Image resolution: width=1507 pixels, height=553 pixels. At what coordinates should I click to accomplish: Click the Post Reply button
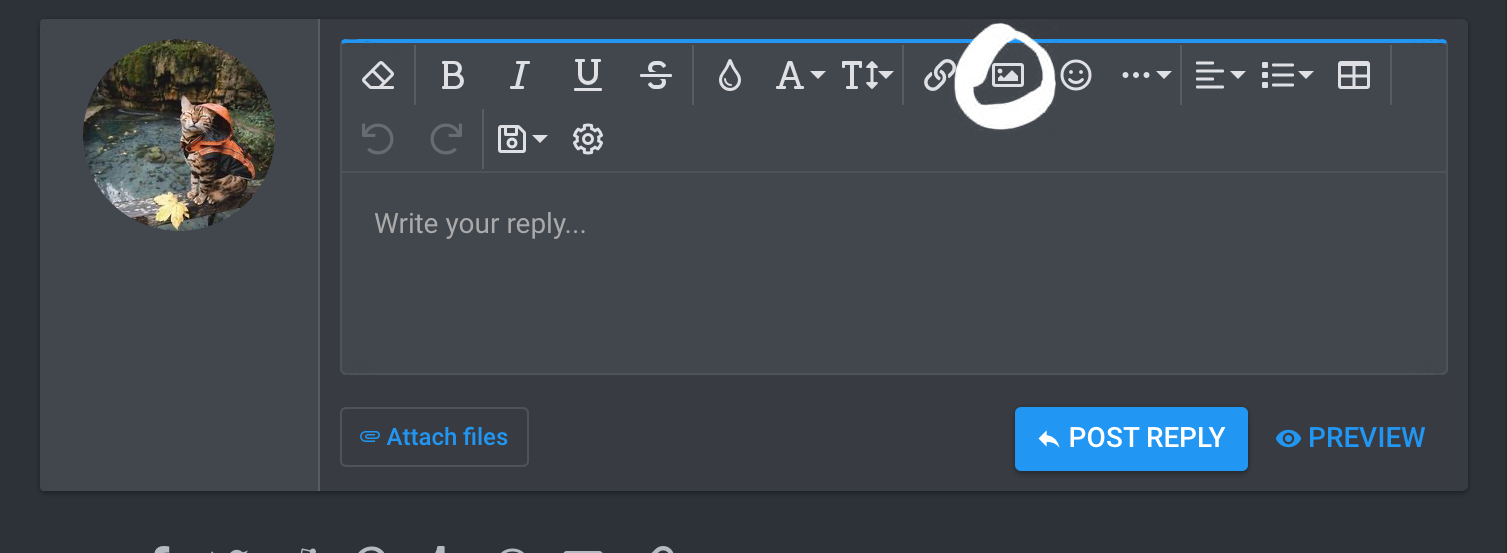[x=1131, y=438]
